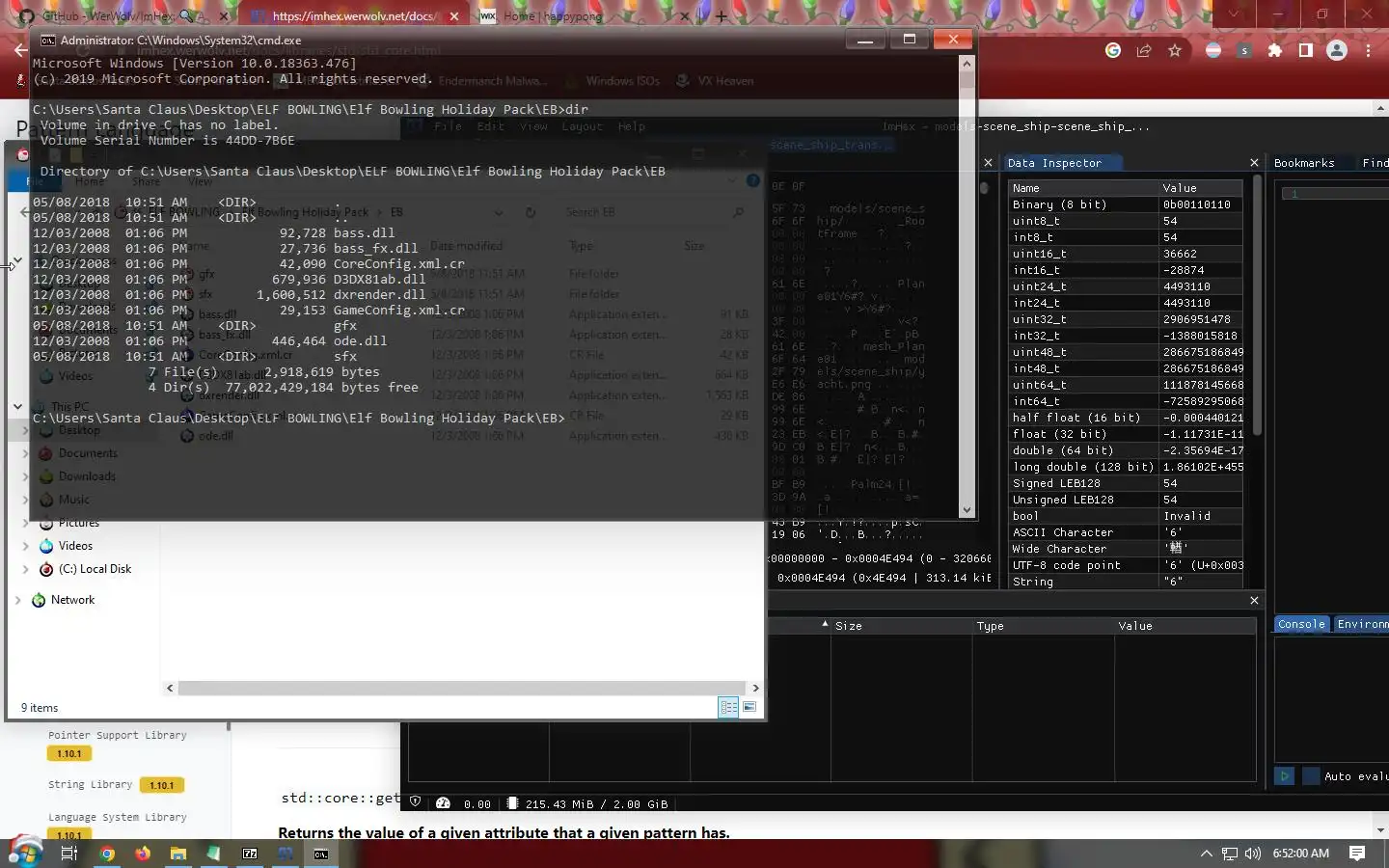Viewport: 1389px width, 868px height.
Task: Select the ASCII Character inspector row
Action: (1126, 532)
